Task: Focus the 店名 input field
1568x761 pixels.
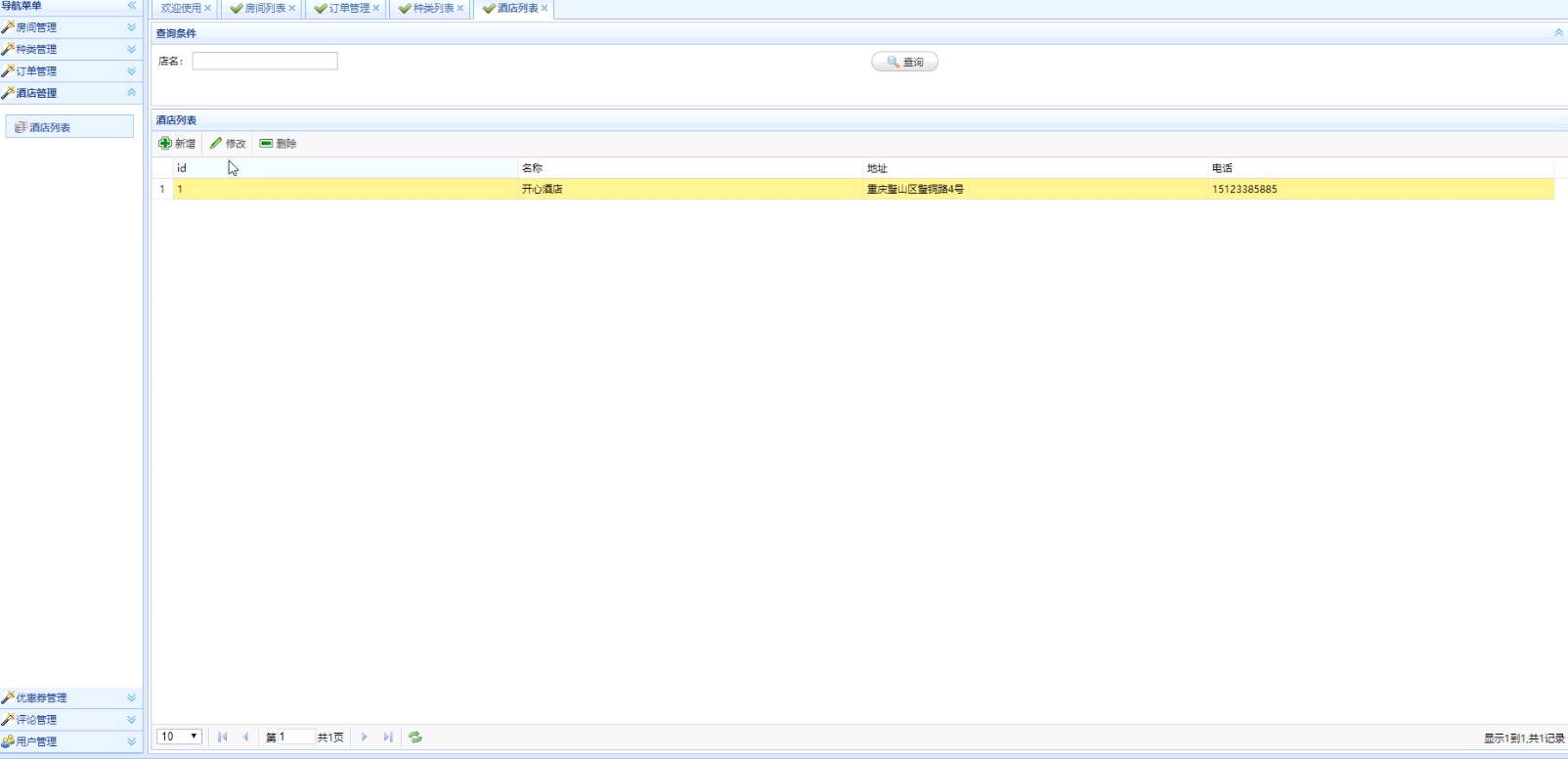Action: (265, 61)
